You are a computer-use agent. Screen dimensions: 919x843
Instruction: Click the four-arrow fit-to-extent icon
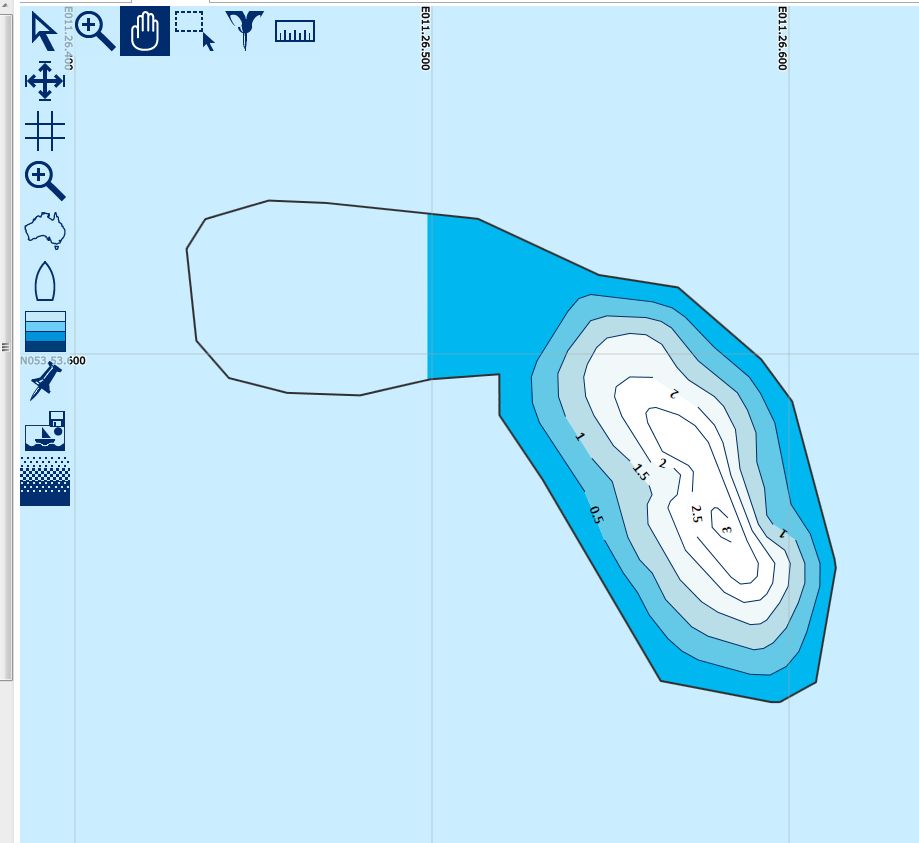(x=44, y=81)
